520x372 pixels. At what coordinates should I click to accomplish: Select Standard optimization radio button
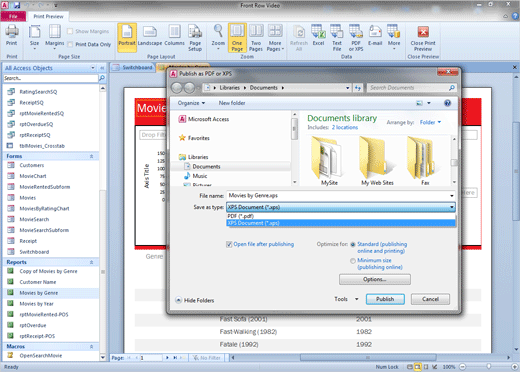click(x=353, y=245)
